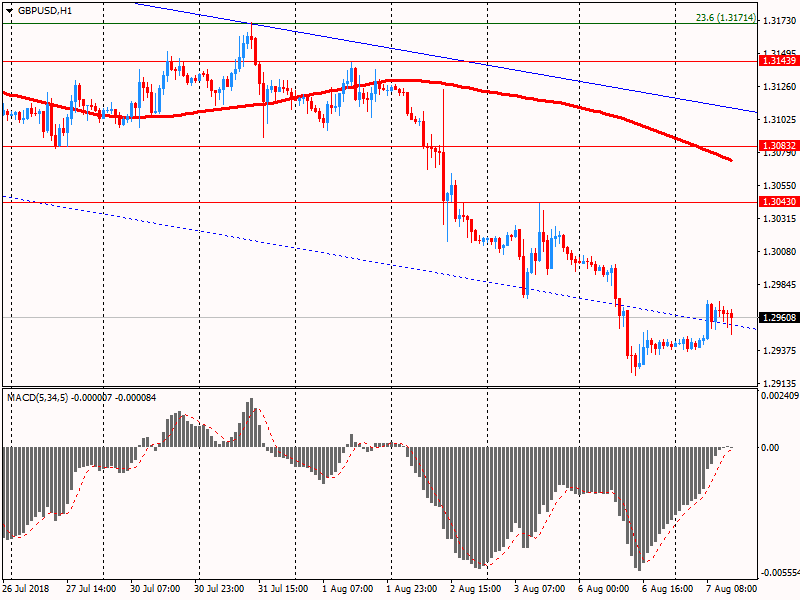Viewport: 800px width, 600px height.
Task: Click the 7 Aug 08:00 time label
Action: pyautogui.click(x=732, y=588)
